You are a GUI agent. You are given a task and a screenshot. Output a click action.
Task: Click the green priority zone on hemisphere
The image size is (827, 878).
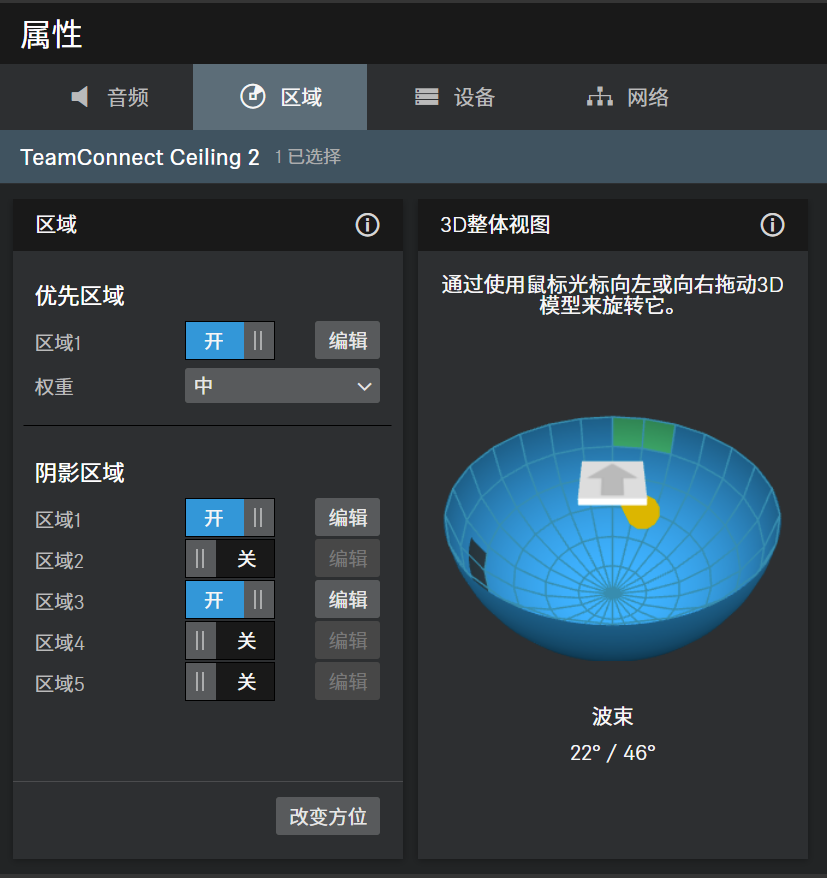pyautogui.click(x=643, y=435)
